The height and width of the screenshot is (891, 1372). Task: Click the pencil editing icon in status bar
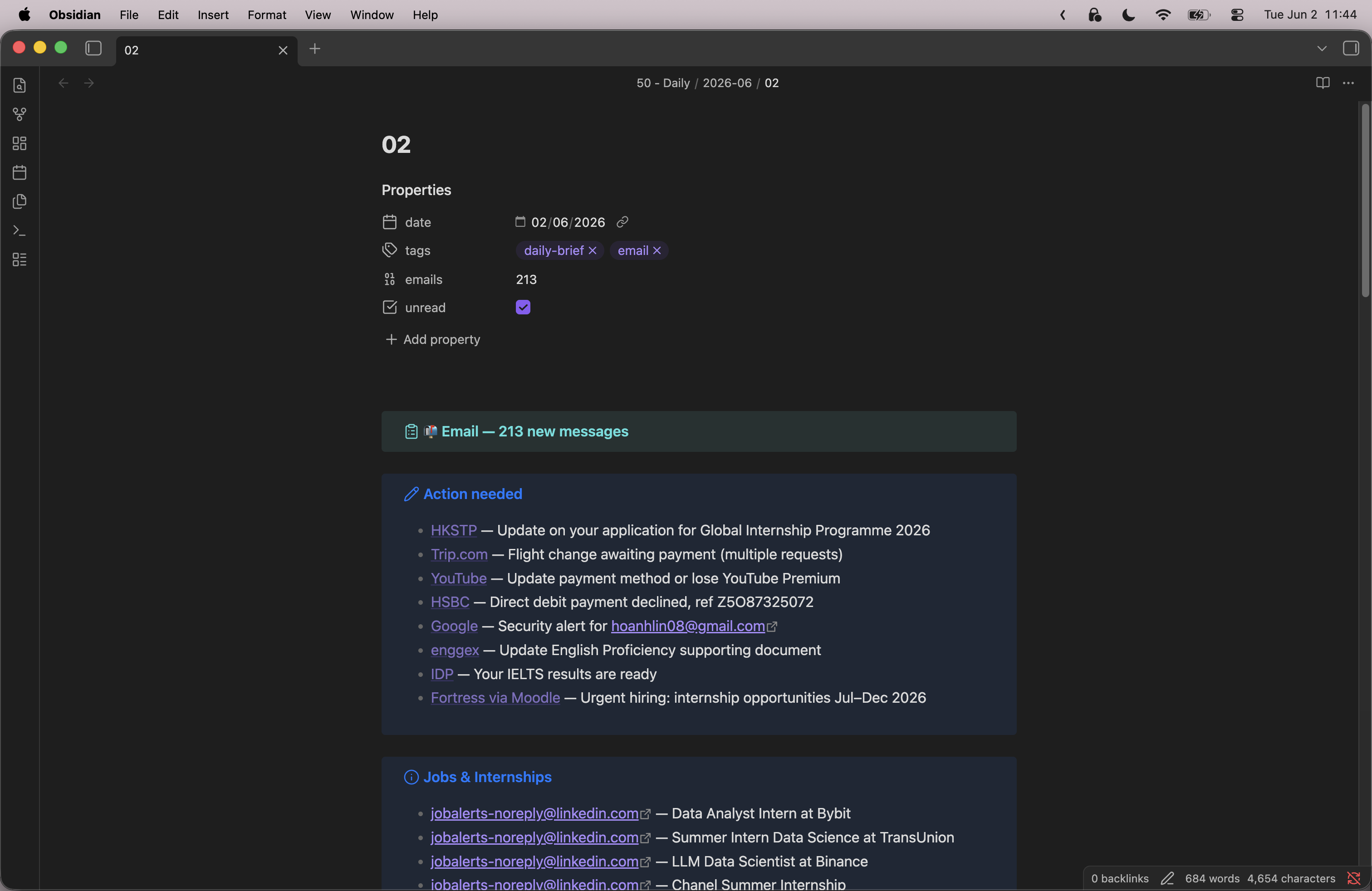pyautogui.click(x=1167, y=878)
